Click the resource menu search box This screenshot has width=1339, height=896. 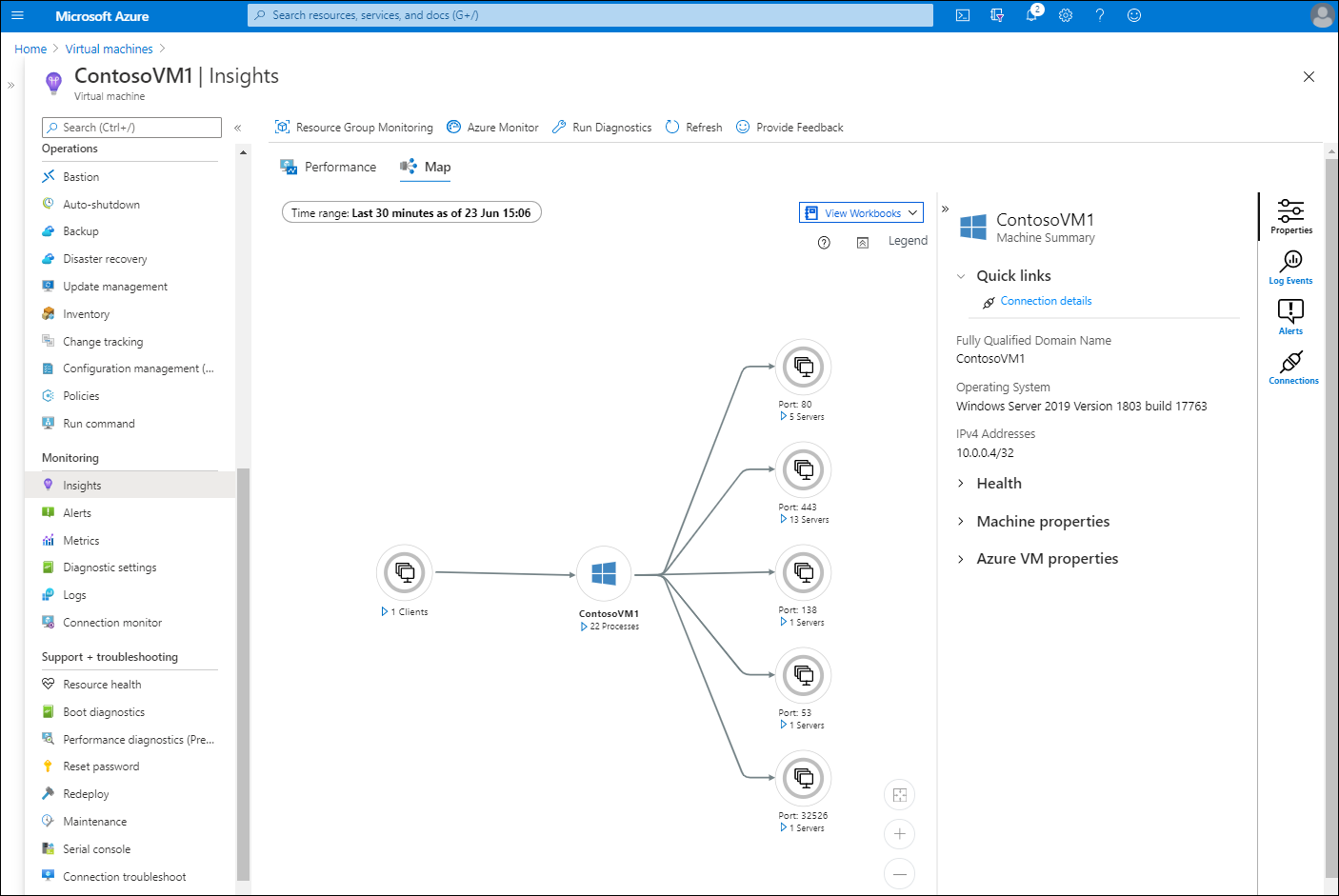(x=131, y=128)
